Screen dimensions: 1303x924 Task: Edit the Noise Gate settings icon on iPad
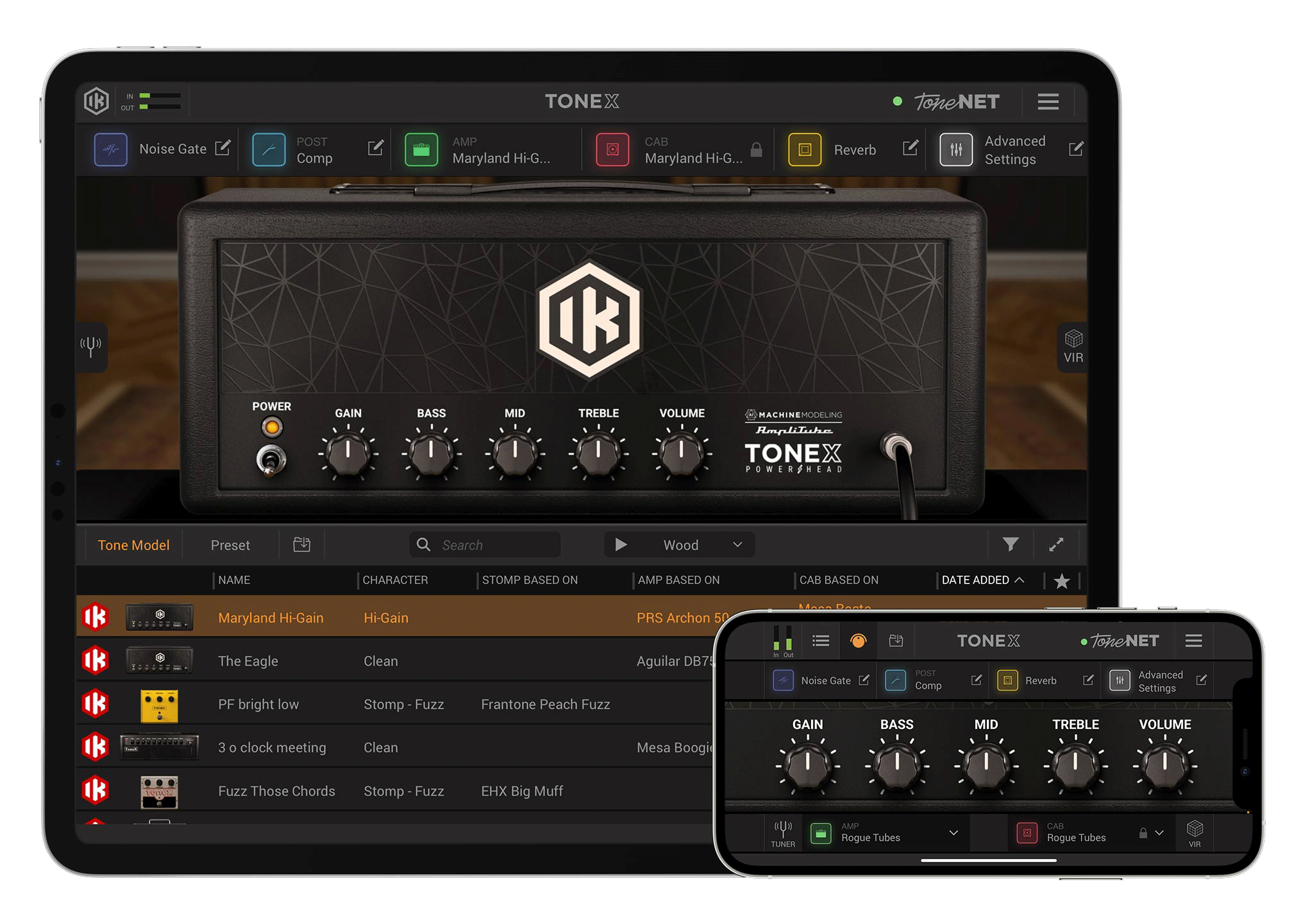coord(223,148)
